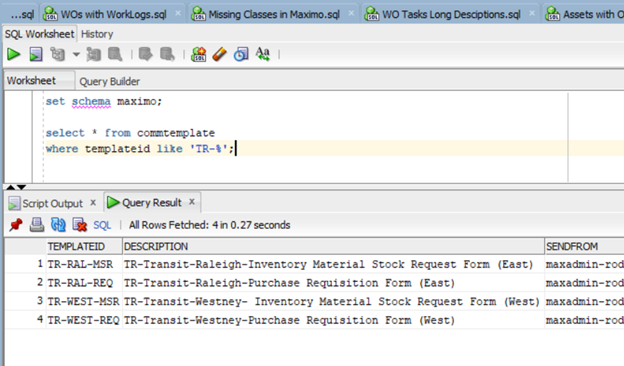Click the SQL link in results toolbar

click(102, 226)
